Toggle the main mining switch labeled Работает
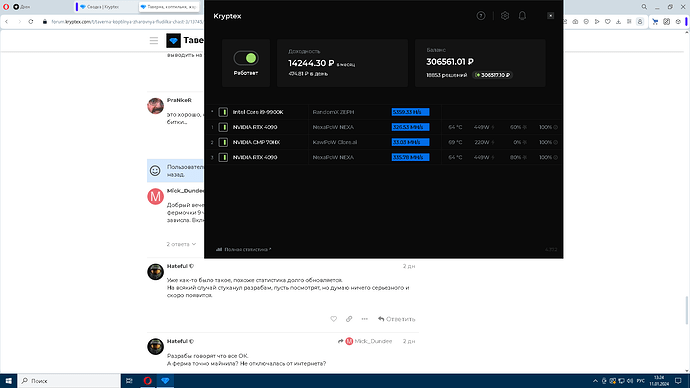Image resolution: width=690 pixels, height=388 pixels. (x=246, y=58)
